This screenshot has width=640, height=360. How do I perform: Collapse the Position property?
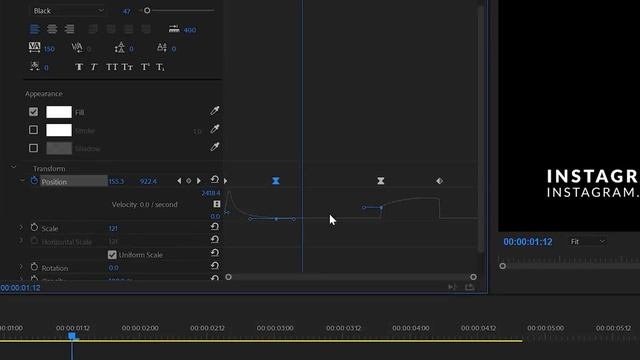22,180
